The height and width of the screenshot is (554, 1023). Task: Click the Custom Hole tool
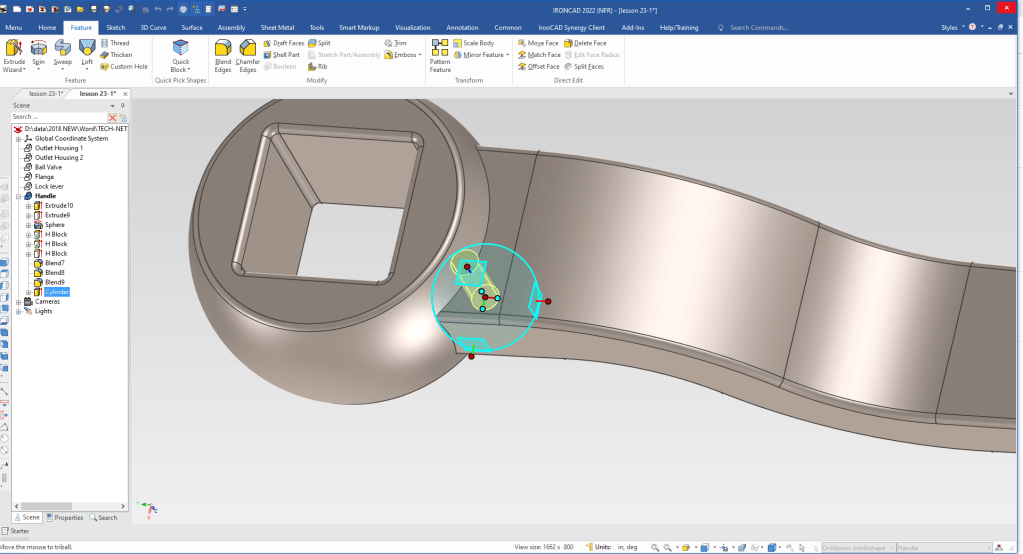(124, 67)
